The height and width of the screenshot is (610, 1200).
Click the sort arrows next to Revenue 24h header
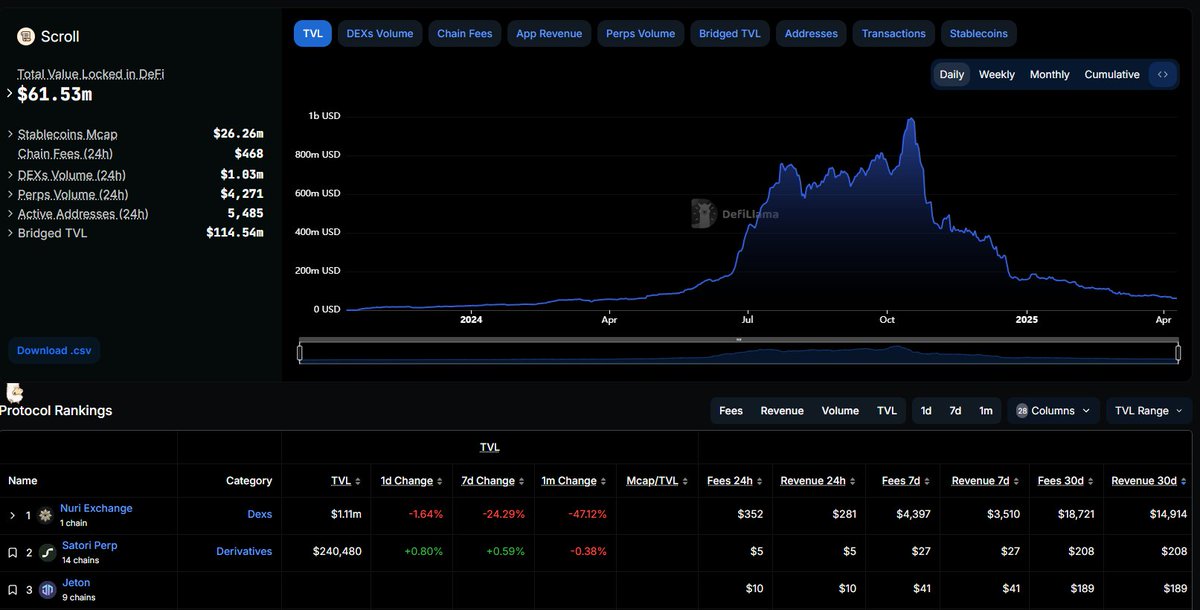point(853,481)
